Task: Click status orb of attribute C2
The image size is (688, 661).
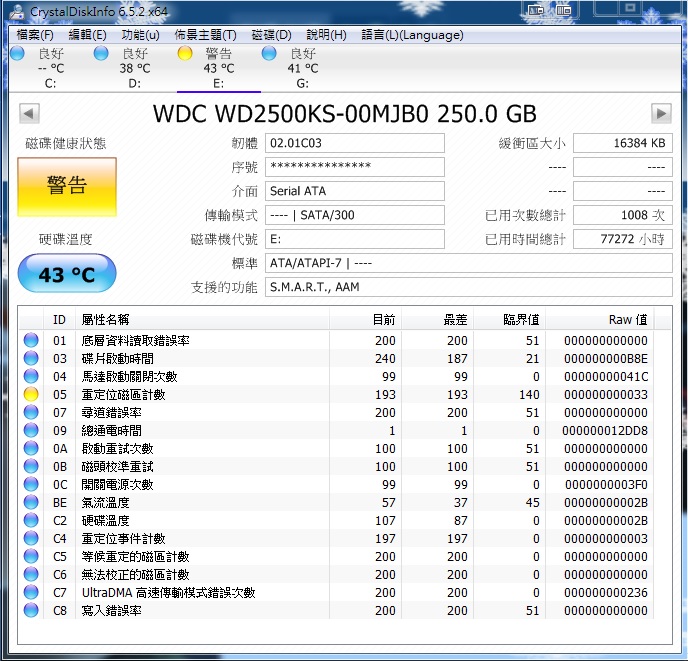Action: click(31, 520)
